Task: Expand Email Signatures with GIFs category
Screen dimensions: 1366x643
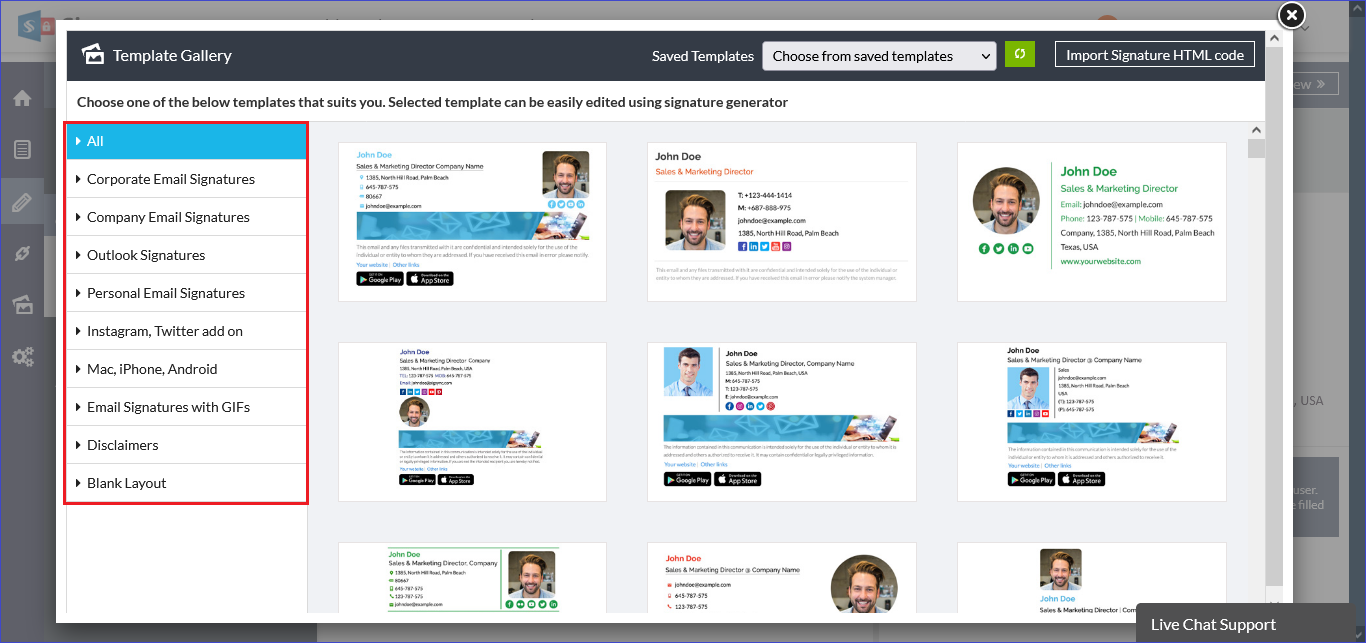Action: [x=168, y=407]
